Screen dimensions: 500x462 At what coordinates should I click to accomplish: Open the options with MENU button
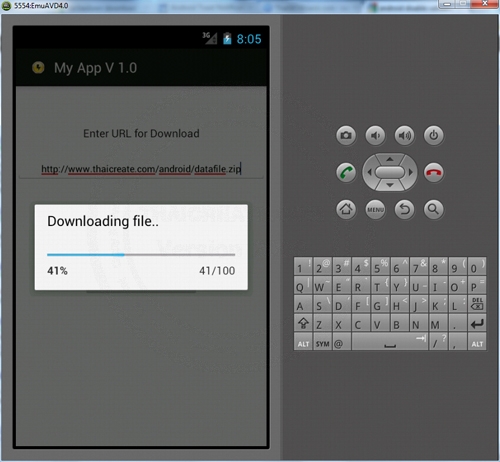click(375, 209)
